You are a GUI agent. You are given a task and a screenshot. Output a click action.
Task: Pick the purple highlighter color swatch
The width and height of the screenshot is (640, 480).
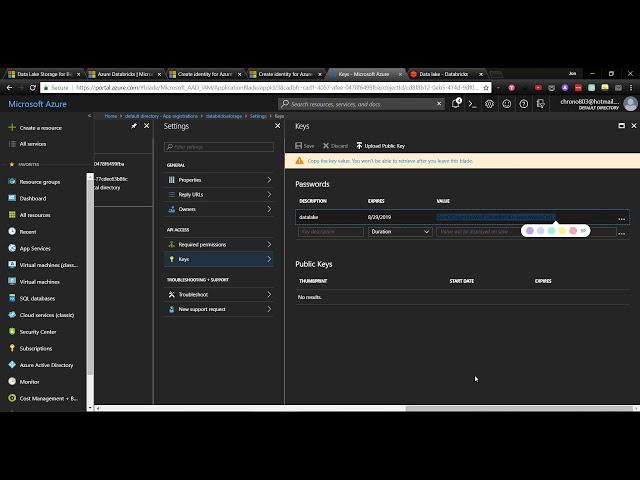coord(530,231)
